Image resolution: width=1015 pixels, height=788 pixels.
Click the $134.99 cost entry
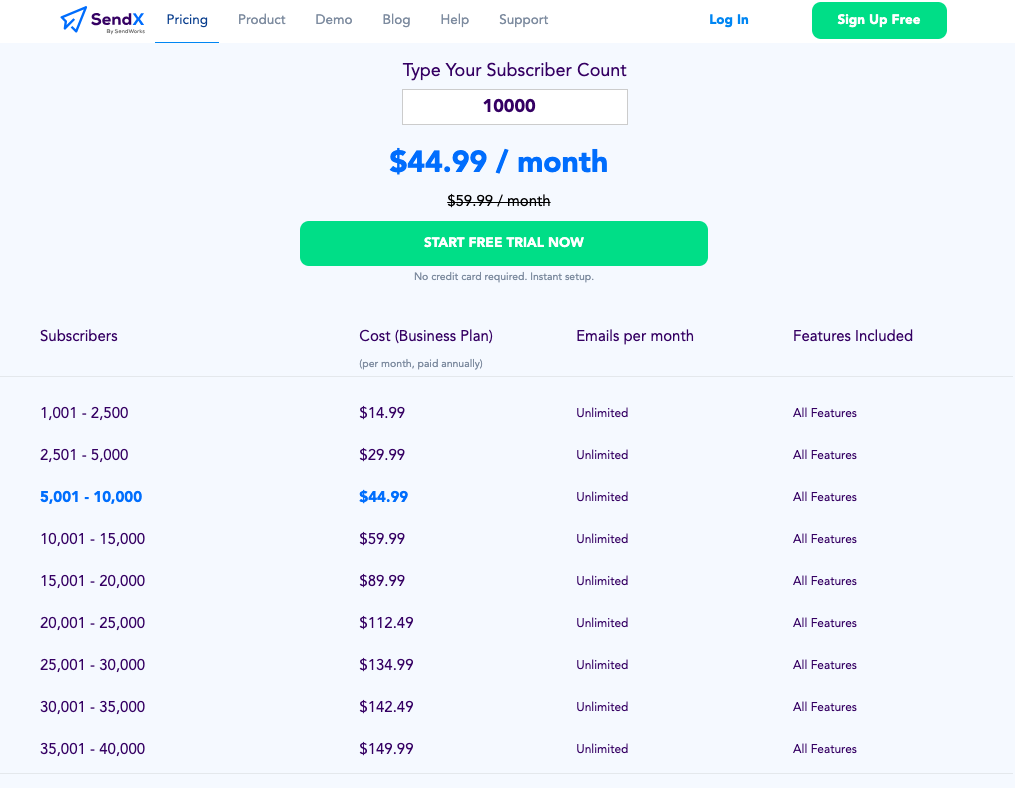pyautogui.click(x=386, y=665)
